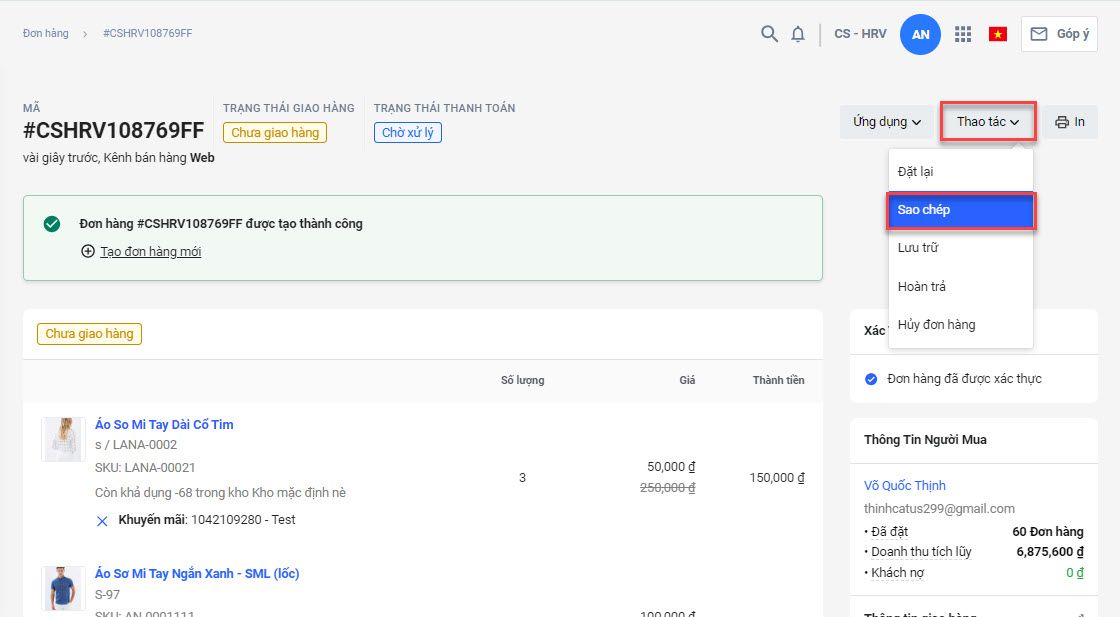This screenshot has width=1120, height=617.
Task: Click the struck-through 250,000 ₫ price
Action: point(668,488)
